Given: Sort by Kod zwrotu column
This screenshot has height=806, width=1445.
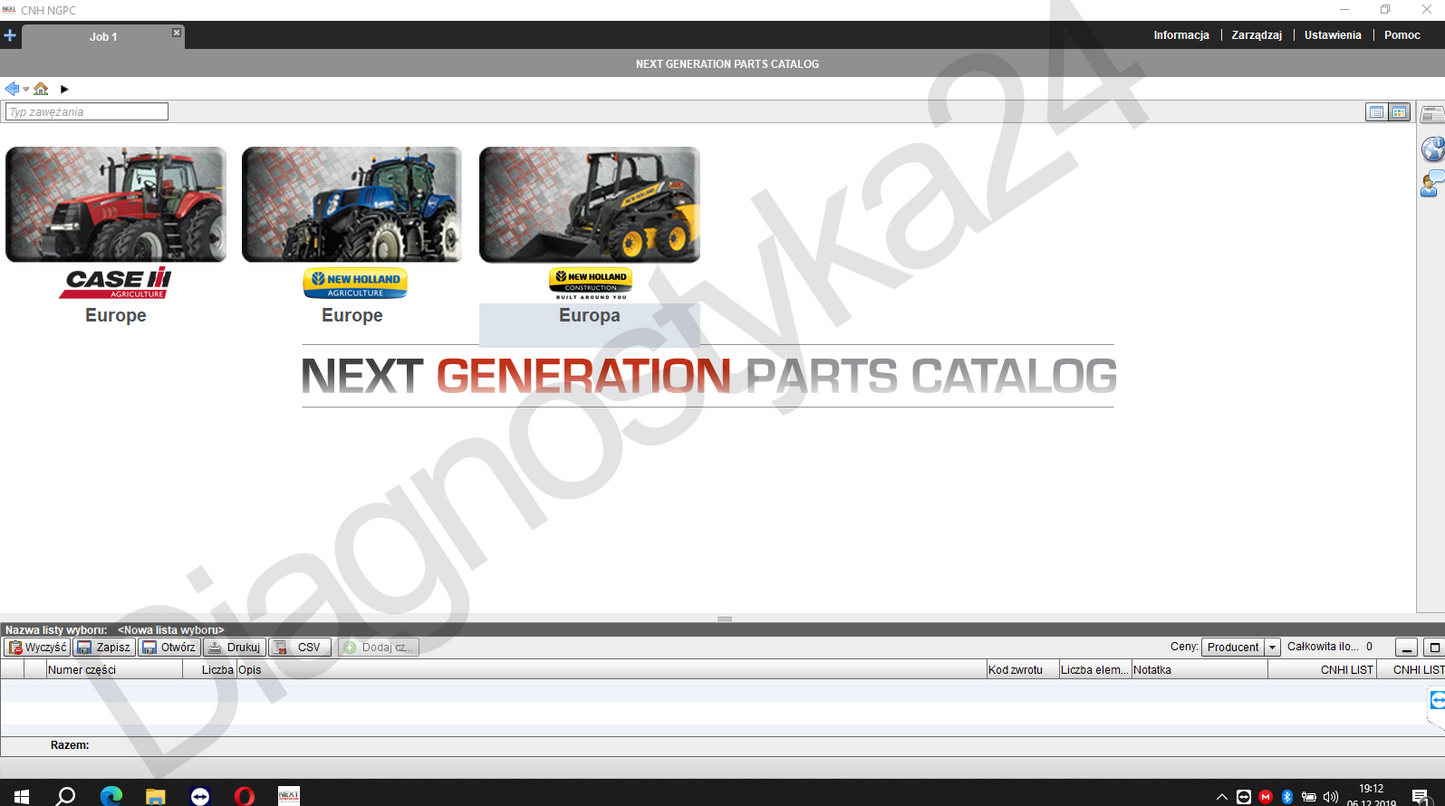Looking at the screenshot, I should click(x=1022, y=670).
